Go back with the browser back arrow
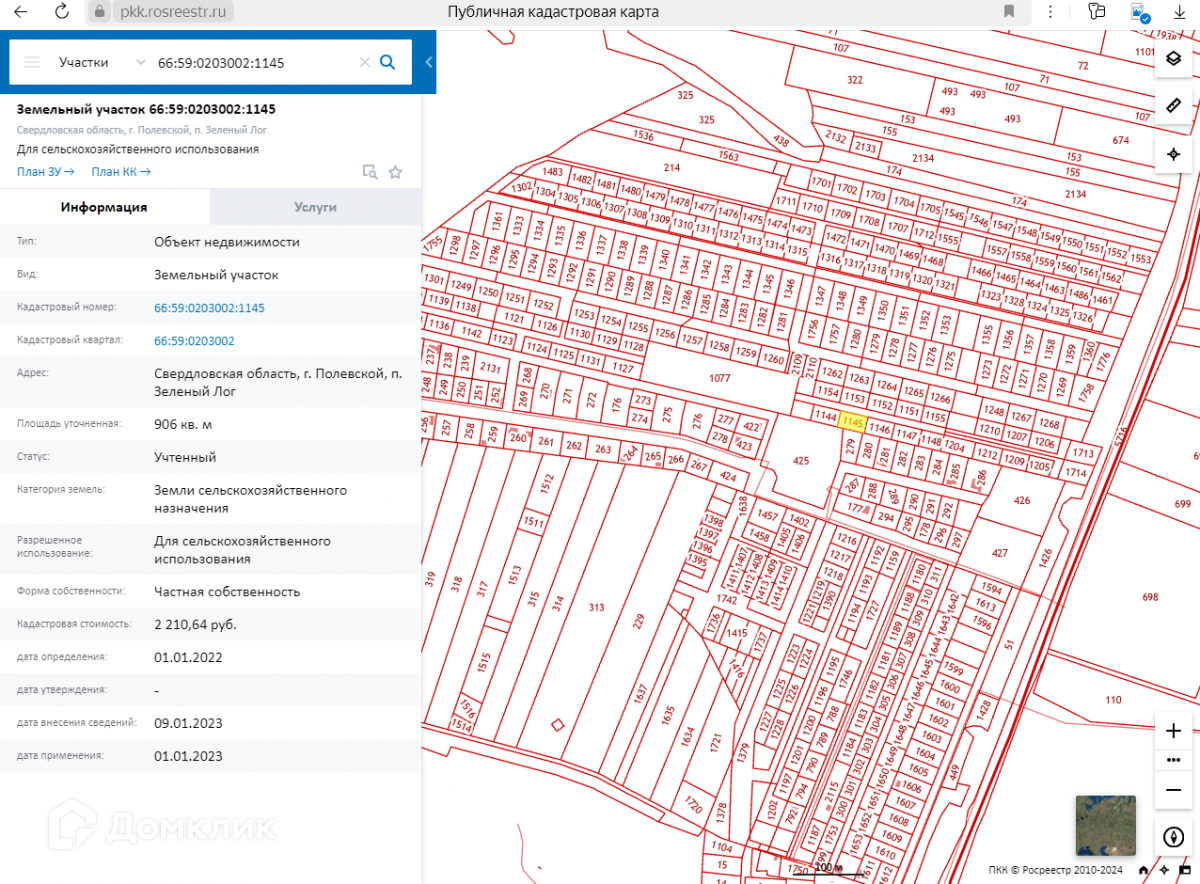Viewport: 1200px width, 884px height. coord(21,12)
